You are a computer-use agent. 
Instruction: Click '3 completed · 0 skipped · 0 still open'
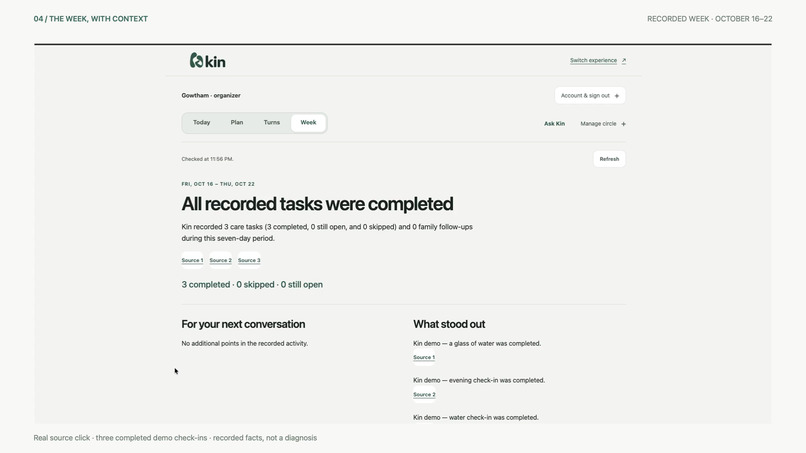(252, 284)
